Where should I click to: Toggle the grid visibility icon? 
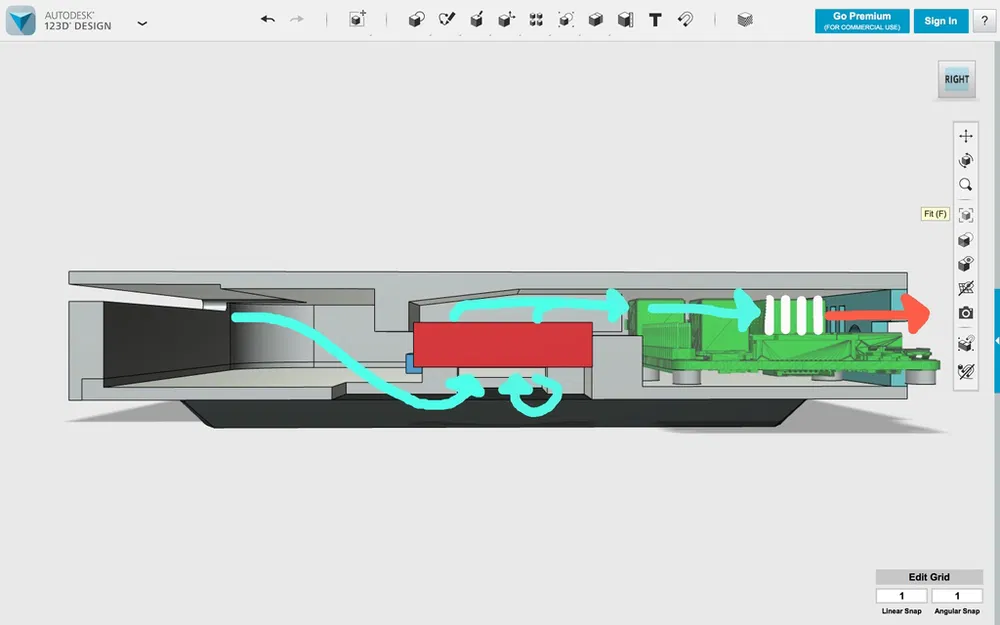[x=966, y=288]
